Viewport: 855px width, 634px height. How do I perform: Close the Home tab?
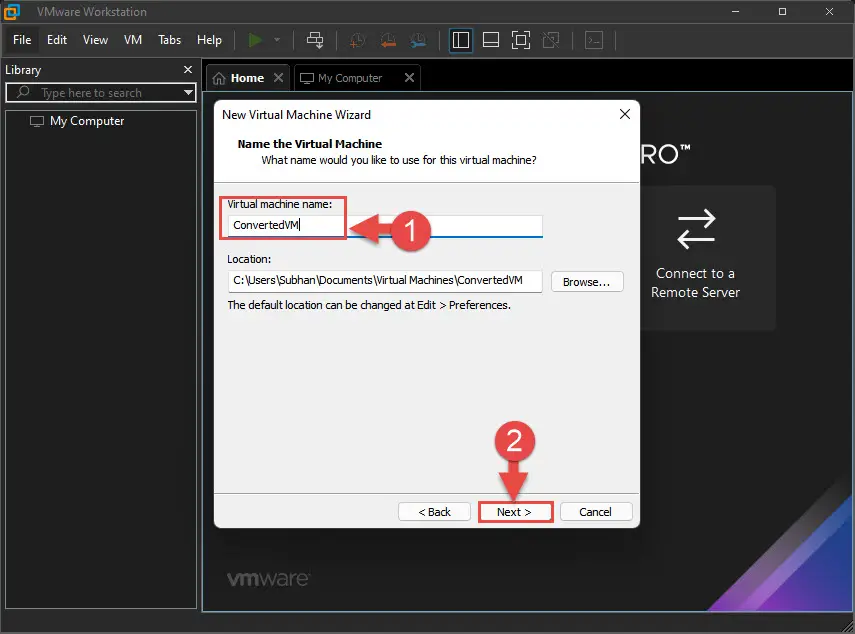point(278,77)
